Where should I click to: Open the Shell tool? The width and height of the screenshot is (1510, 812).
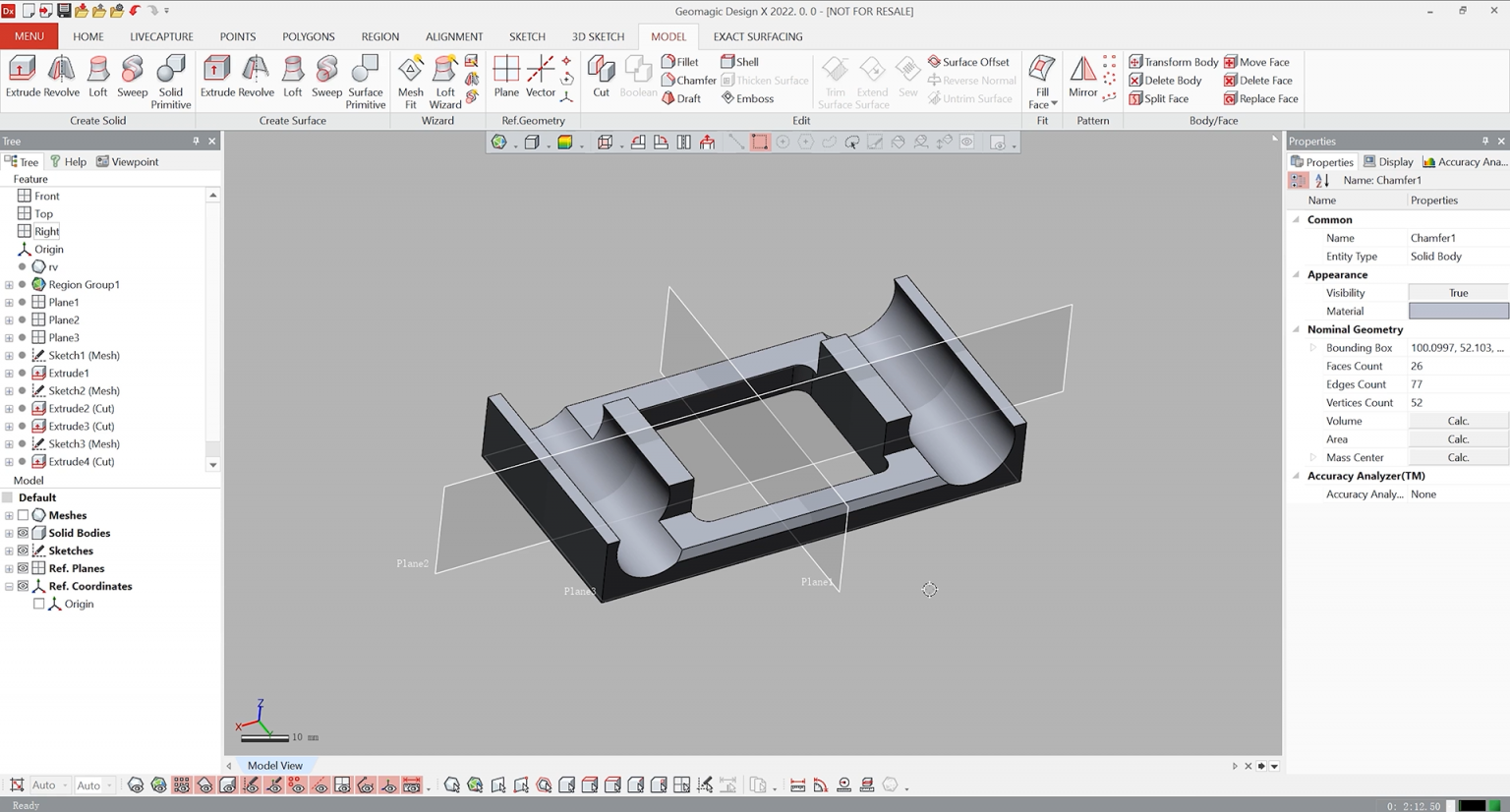[x=744, y=61]
